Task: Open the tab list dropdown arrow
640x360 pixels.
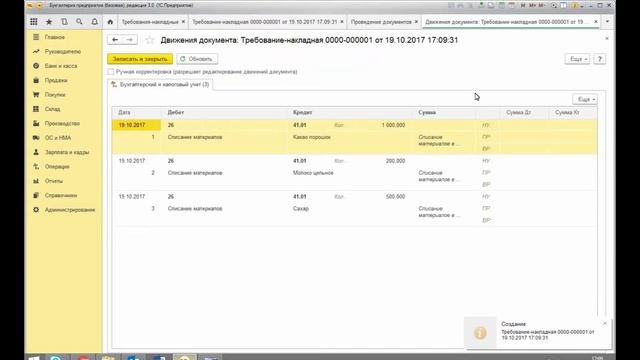Action: click(x=607, y=22)
